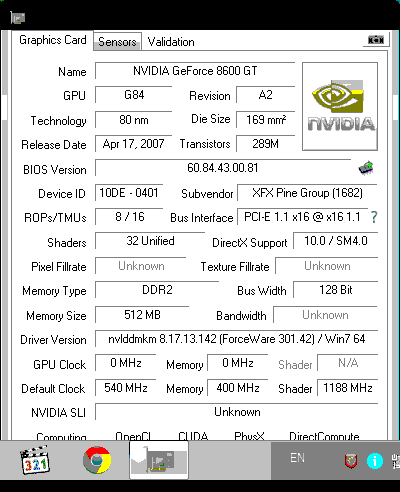Click the BIOS Version field 60.84.43.00.81
This screenshot has height=492, width=400.
click(x=223, y=168)
